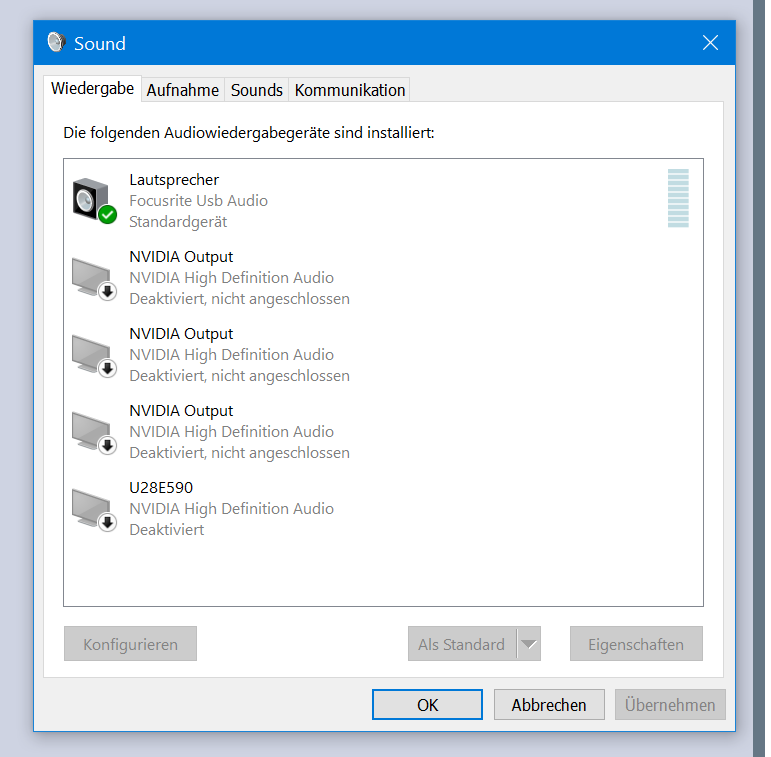Go to the Kommunikation tab

pos(350,90)
